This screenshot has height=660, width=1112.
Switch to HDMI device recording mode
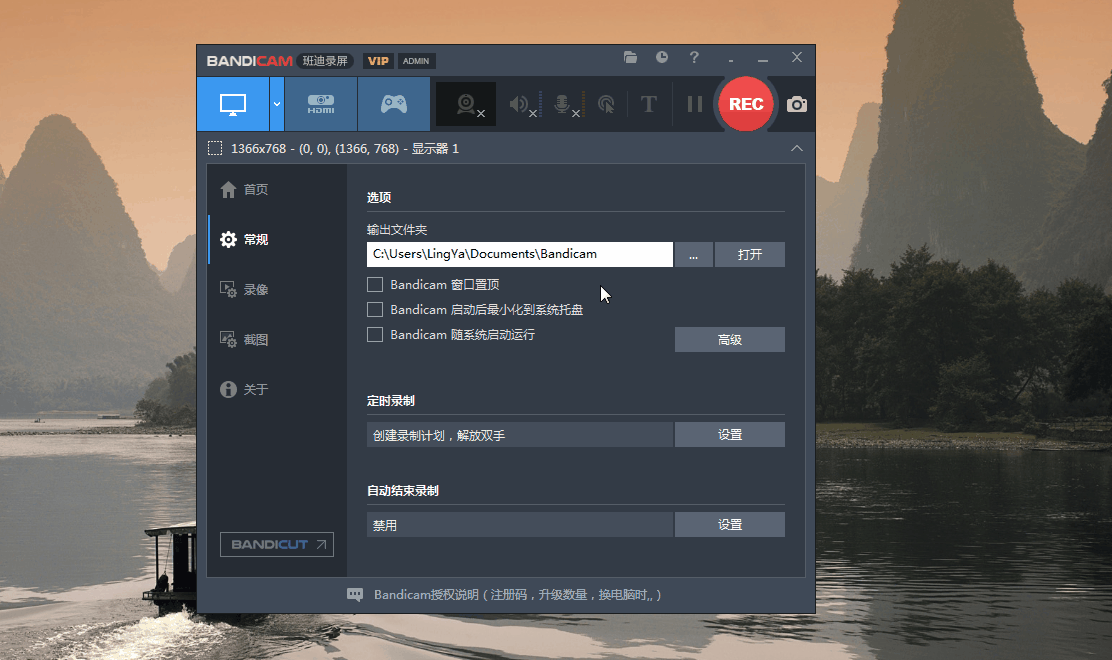click(321, 104)
